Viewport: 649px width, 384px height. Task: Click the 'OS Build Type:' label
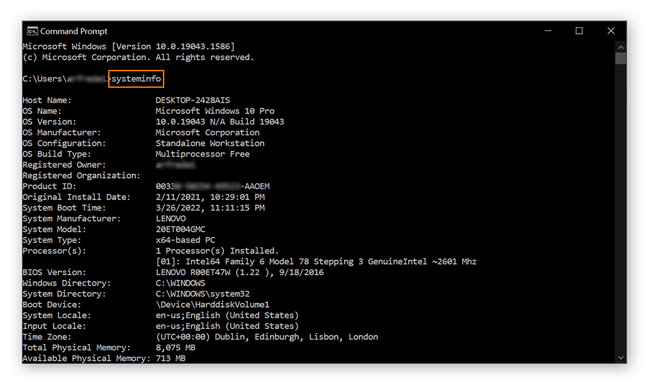pyautogui.click(x=57, y=154)
